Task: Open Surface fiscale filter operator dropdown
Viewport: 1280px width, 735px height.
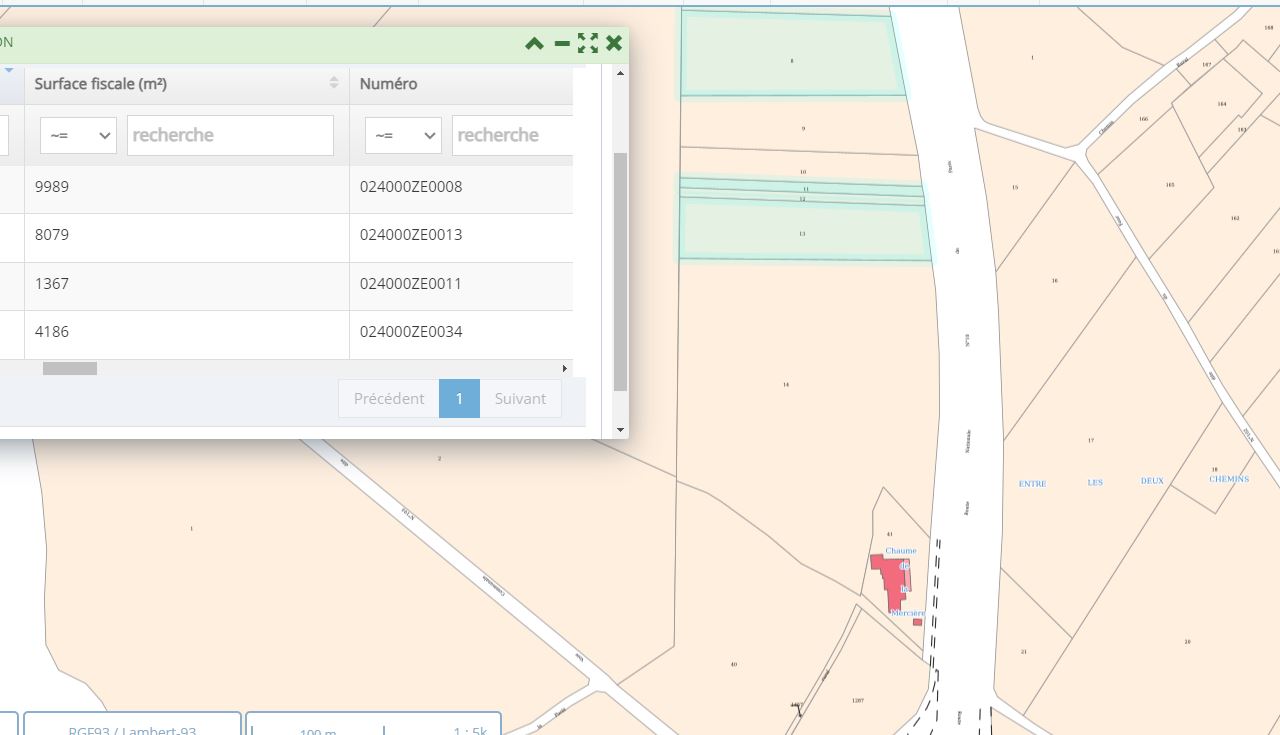Action: pyautogui.click(x=78, y=135)
